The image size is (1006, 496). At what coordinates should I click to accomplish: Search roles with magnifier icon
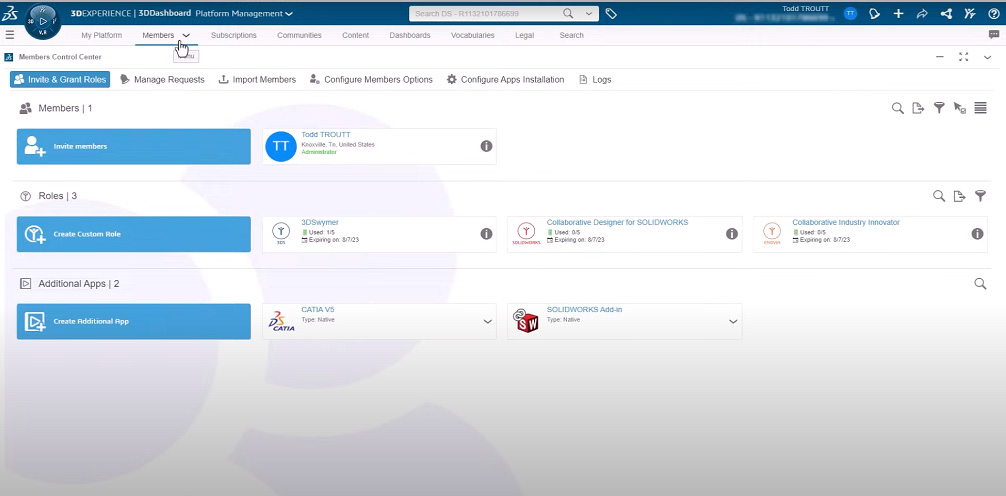coord(939,196)
